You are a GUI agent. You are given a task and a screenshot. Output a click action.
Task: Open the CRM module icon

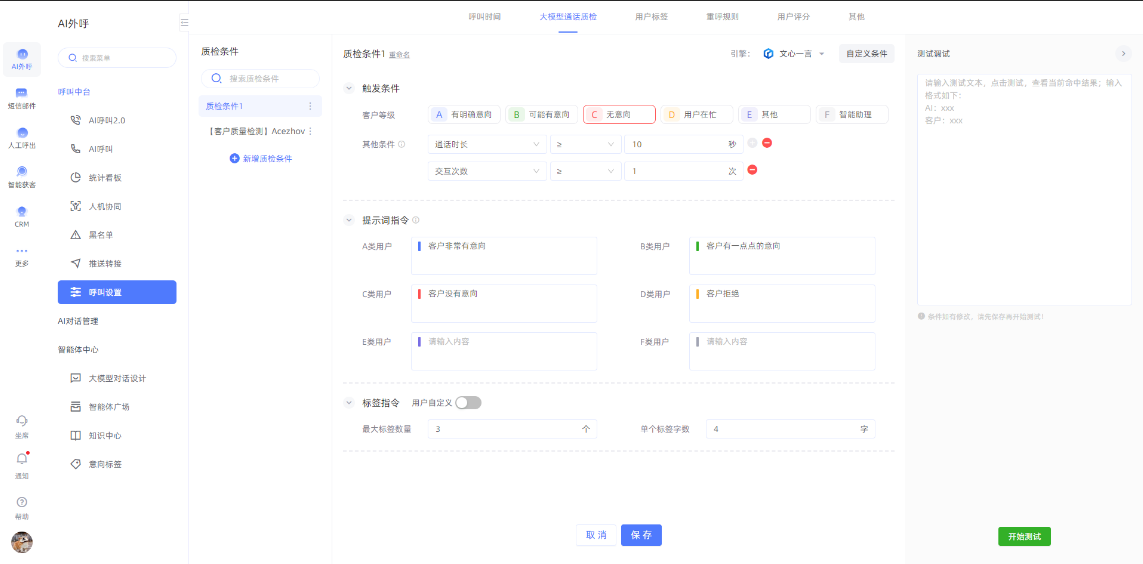pos(21,216)
